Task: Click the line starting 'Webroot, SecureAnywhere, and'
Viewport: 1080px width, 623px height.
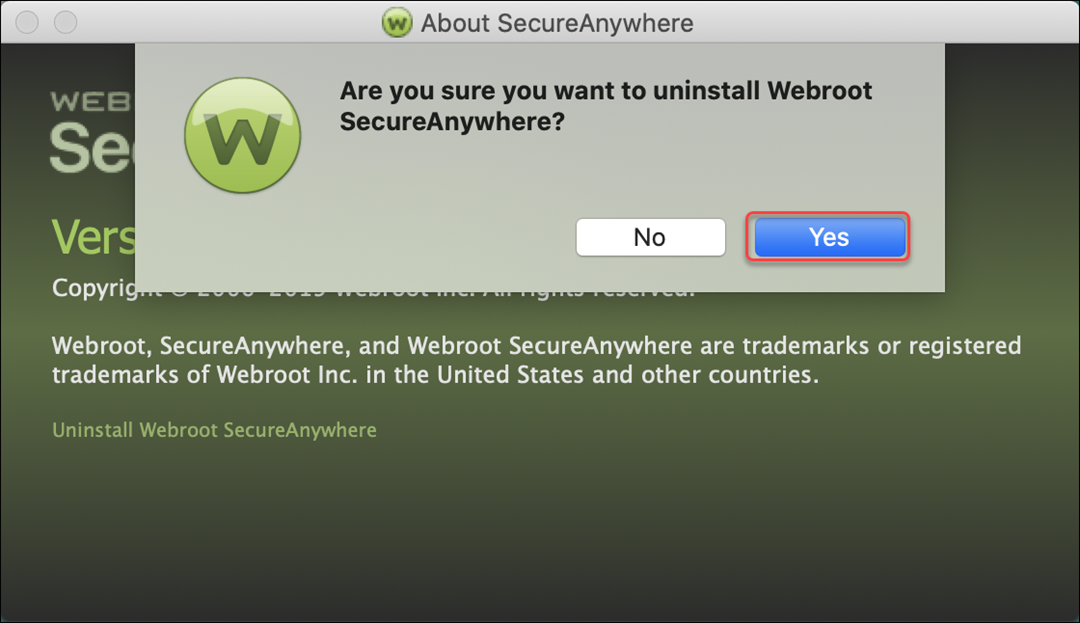Action: point(536,346)
